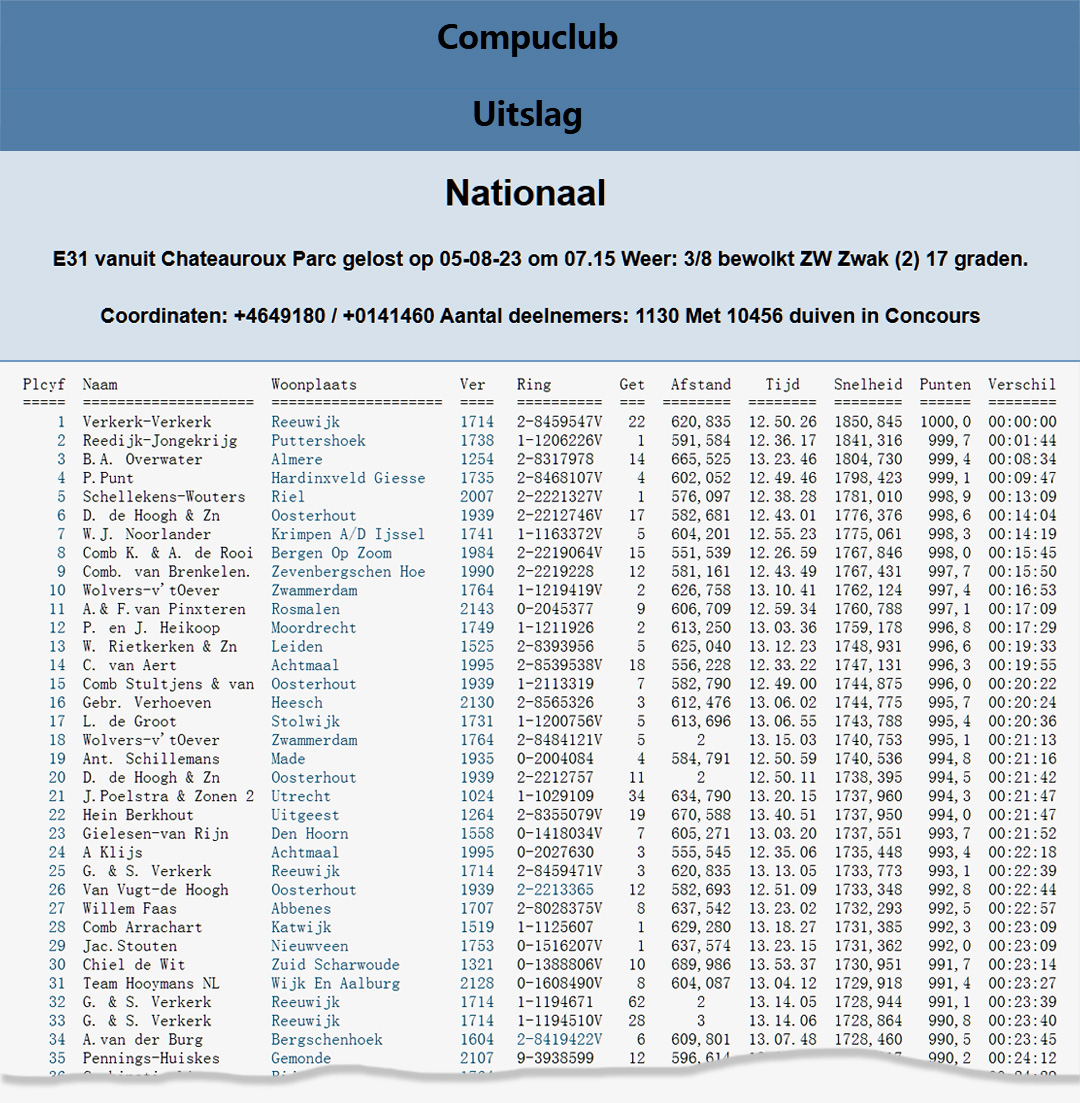
Task: Click the Nationaal section title
Action: [525, 193]
